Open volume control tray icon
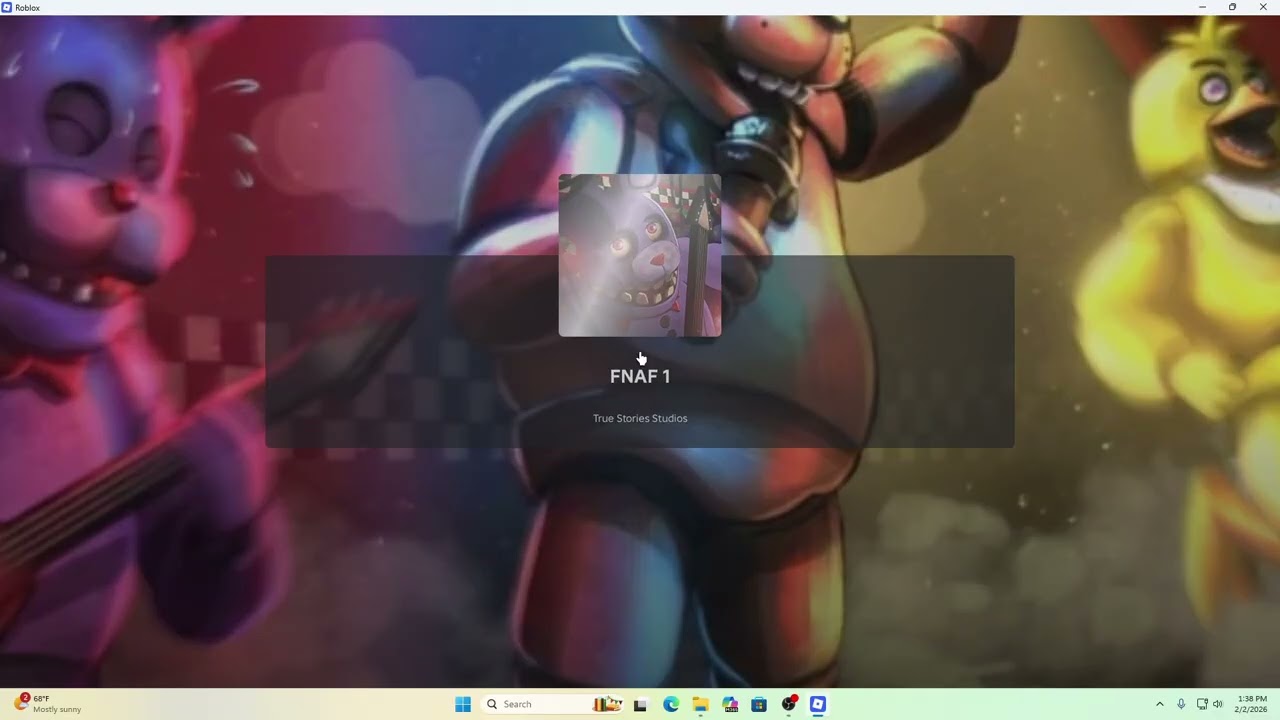 click(x=1218, y=704)
